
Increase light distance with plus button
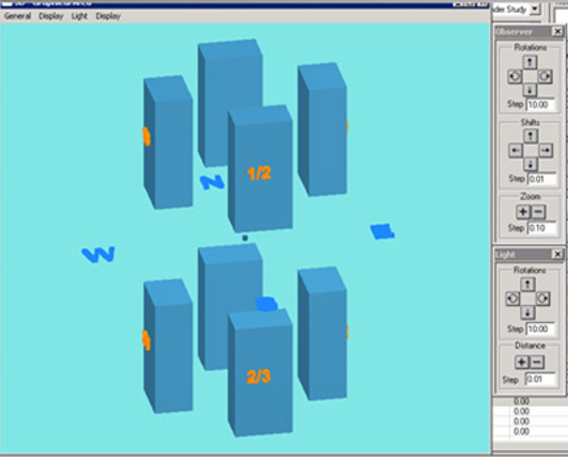pyautogui.click(x=522, y=362)
